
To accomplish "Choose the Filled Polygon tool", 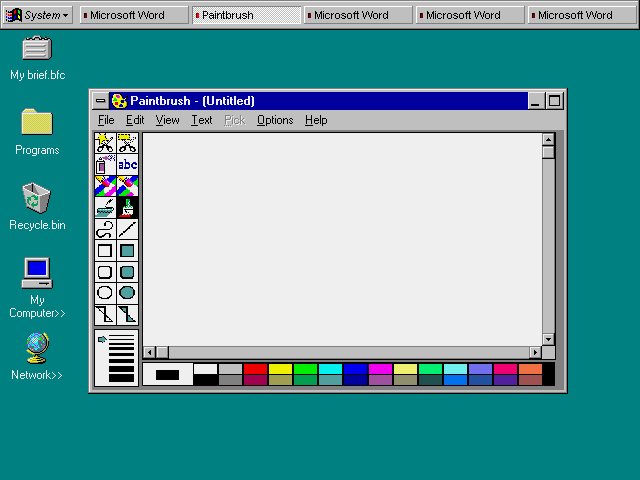I will (x=127, y=315).
